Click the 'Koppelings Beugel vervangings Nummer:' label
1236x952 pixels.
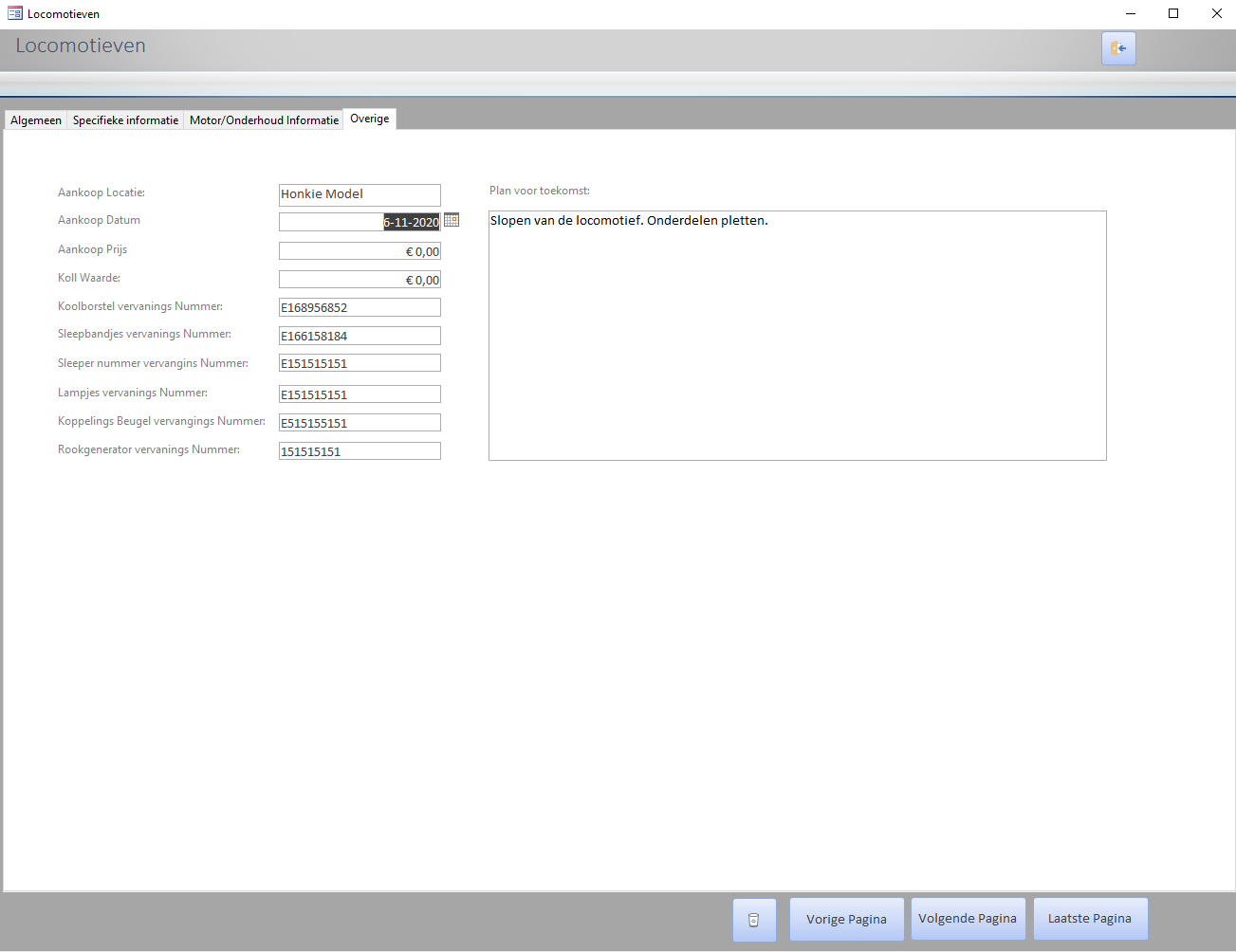pyautogui.click(x=161, y=421)
